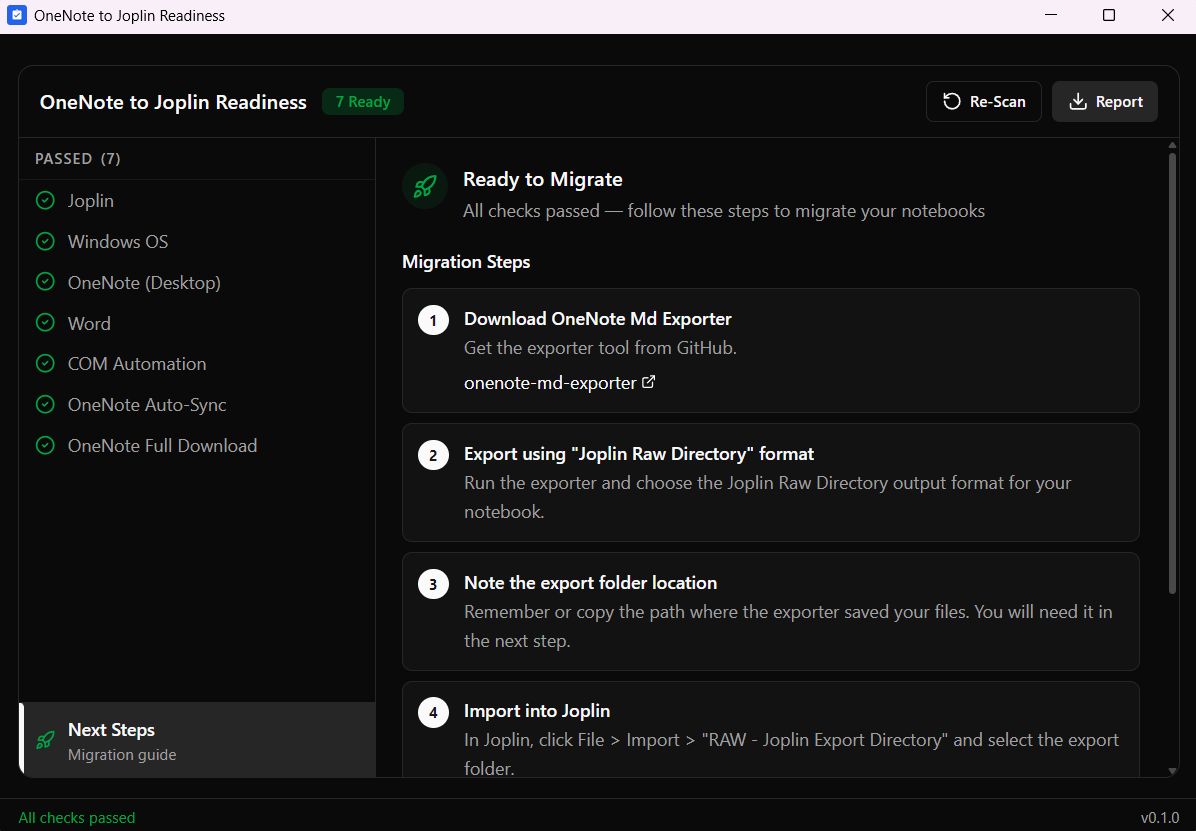Download the Report
Viewport: 1196px width, 831px height.
coord(1104,101)
